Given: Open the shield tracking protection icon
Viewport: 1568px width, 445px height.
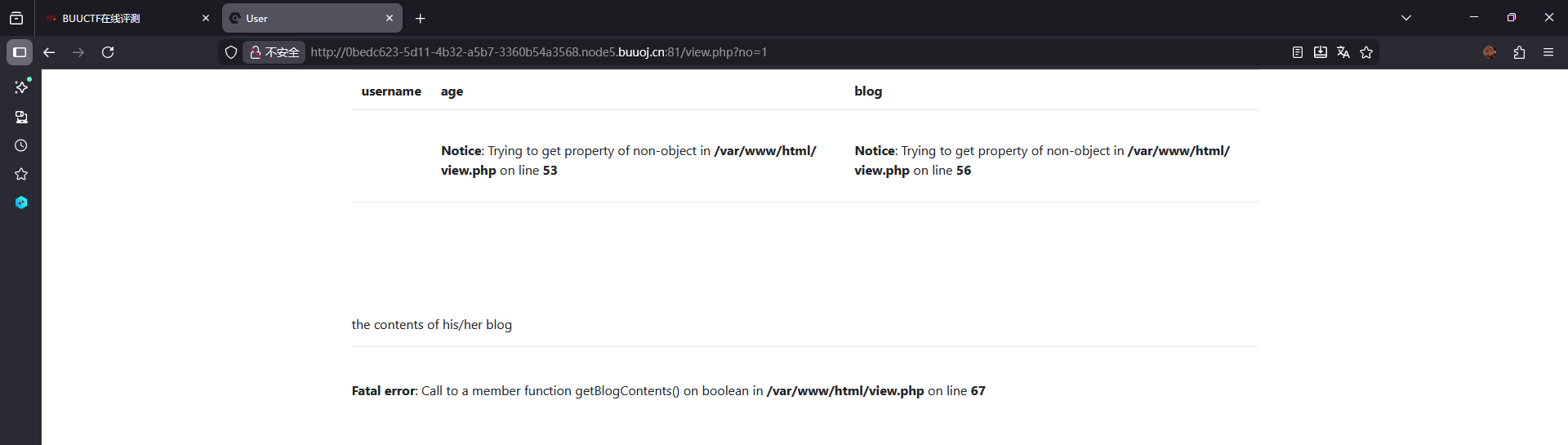Looking at the screenshot, I should point(231,52).
